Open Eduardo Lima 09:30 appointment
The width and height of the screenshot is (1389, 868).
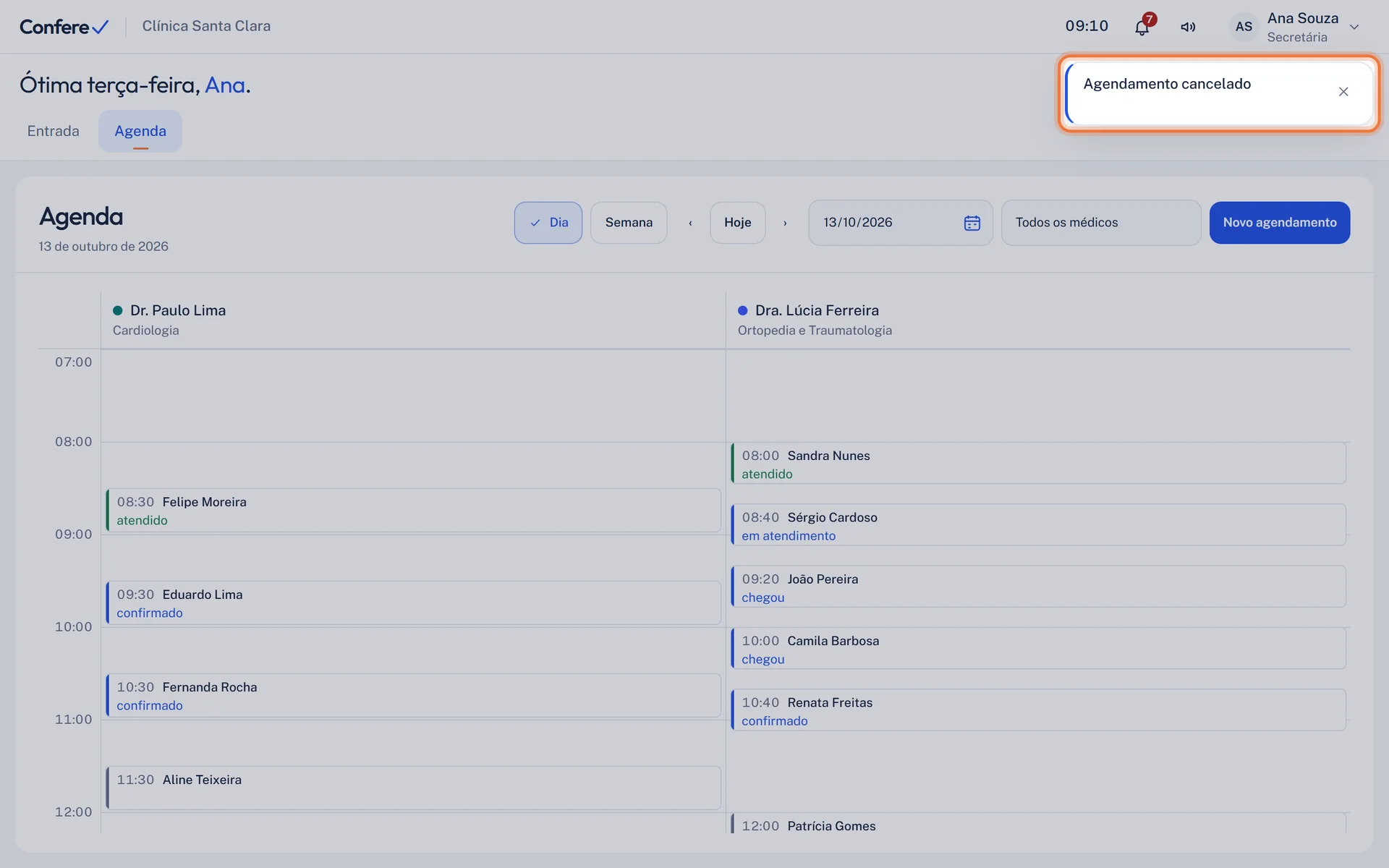(413, 603)
